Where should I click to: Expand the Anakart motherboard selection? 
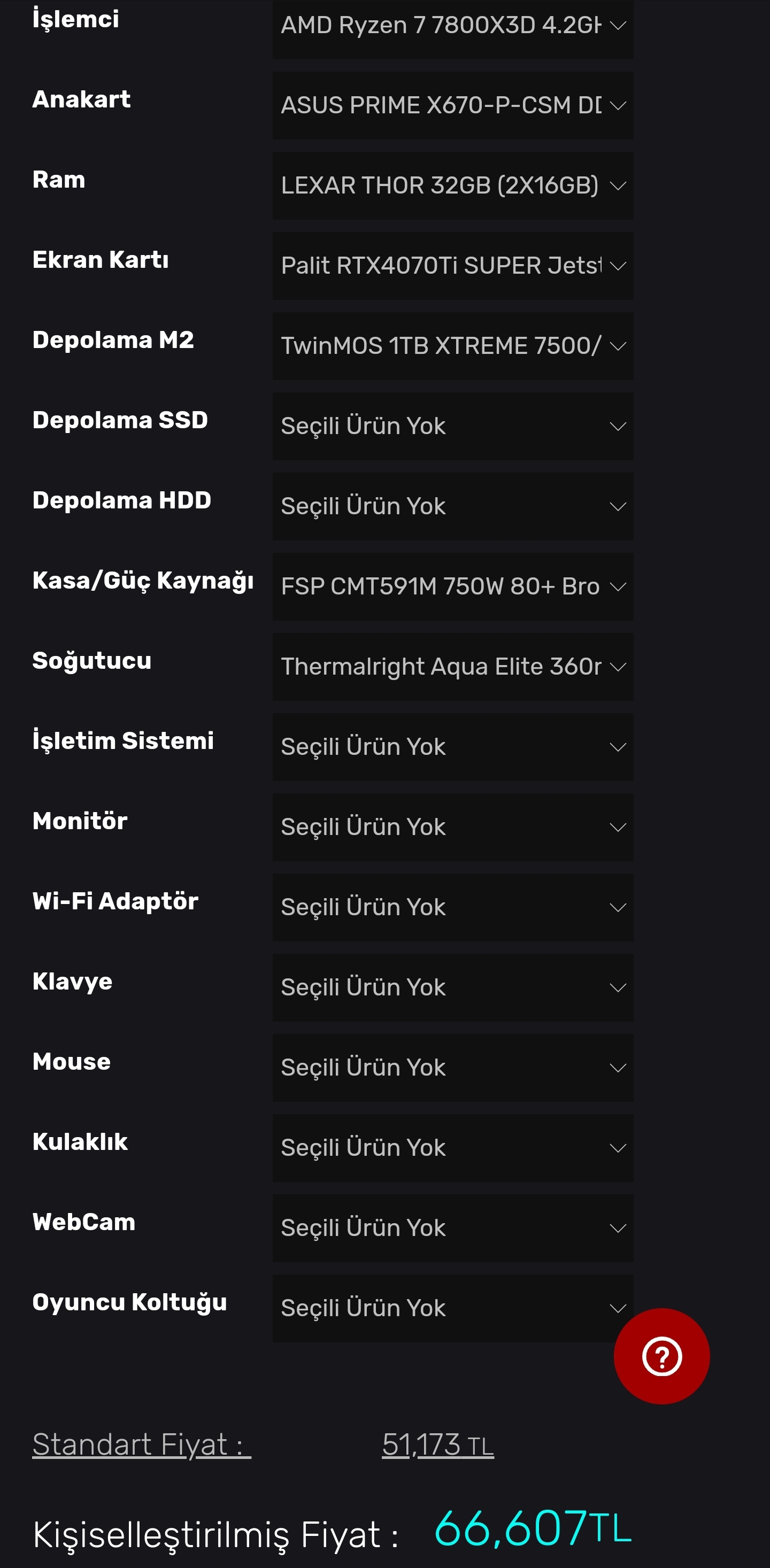[452, 105]
